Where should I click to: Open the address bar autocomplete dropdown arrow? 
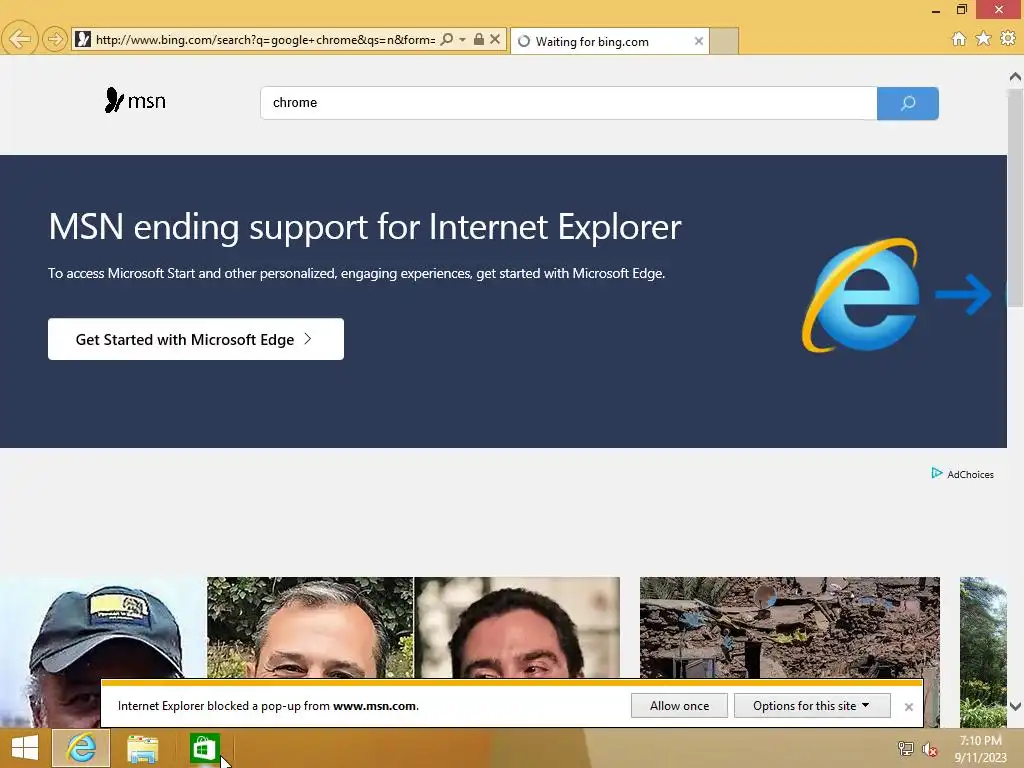coord(462,40)
